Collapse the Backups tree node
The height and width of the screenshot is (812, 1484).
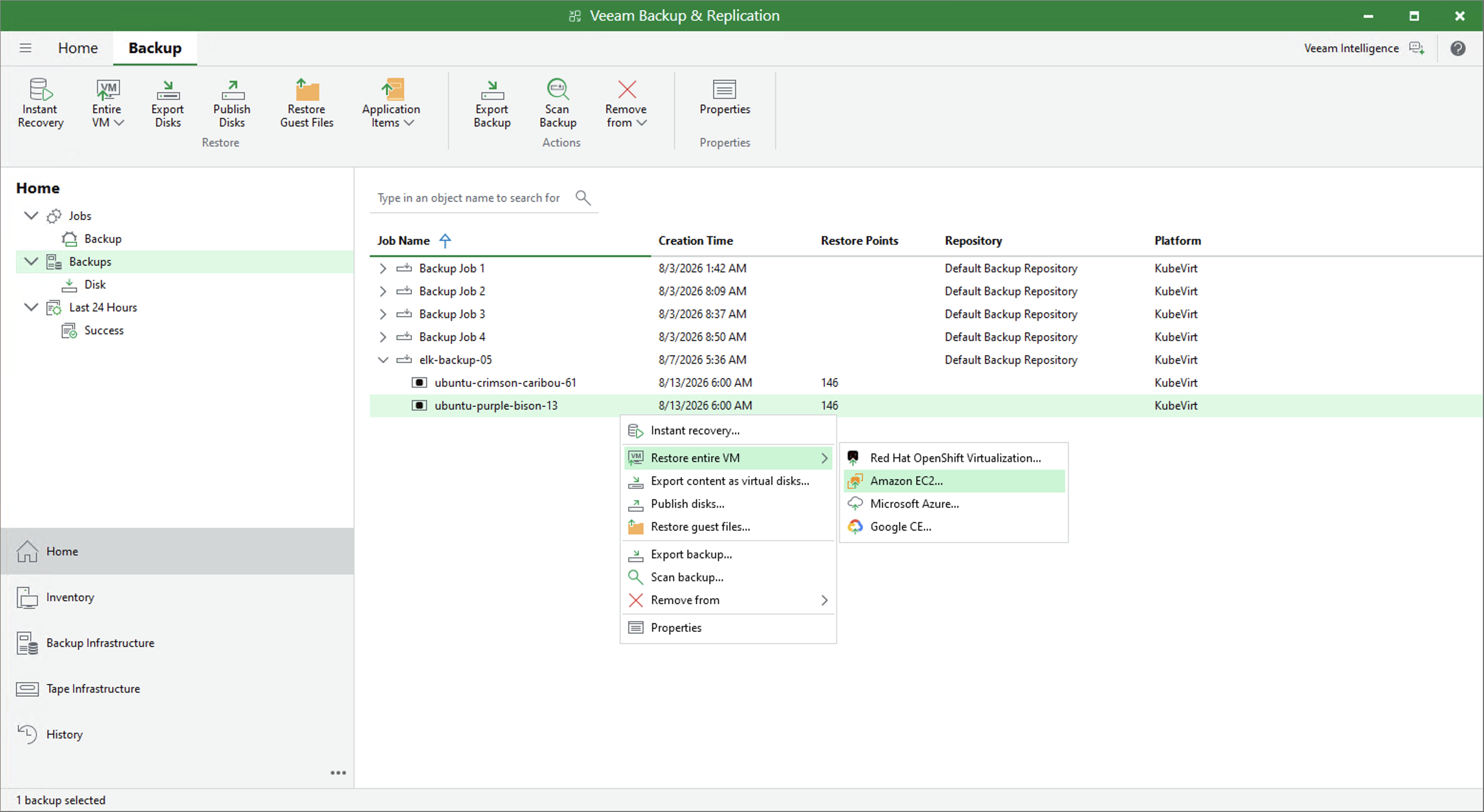[x=31, y=261]
